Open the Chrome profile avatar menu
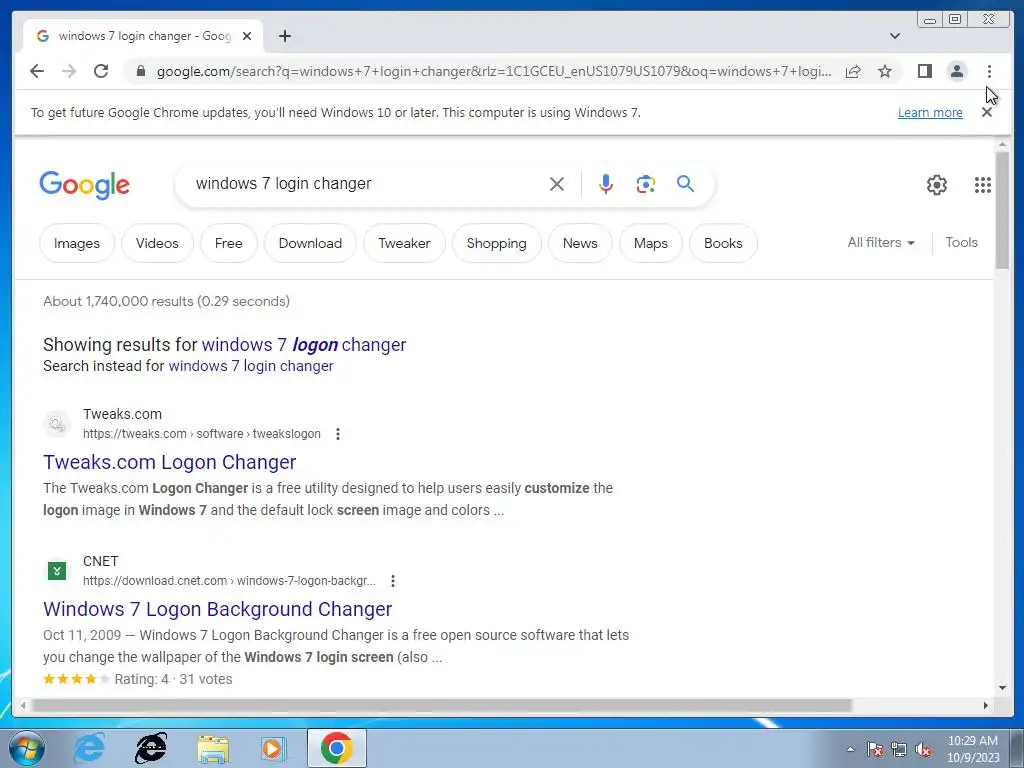Screen dimensions: 1024x768 [957, 71]
